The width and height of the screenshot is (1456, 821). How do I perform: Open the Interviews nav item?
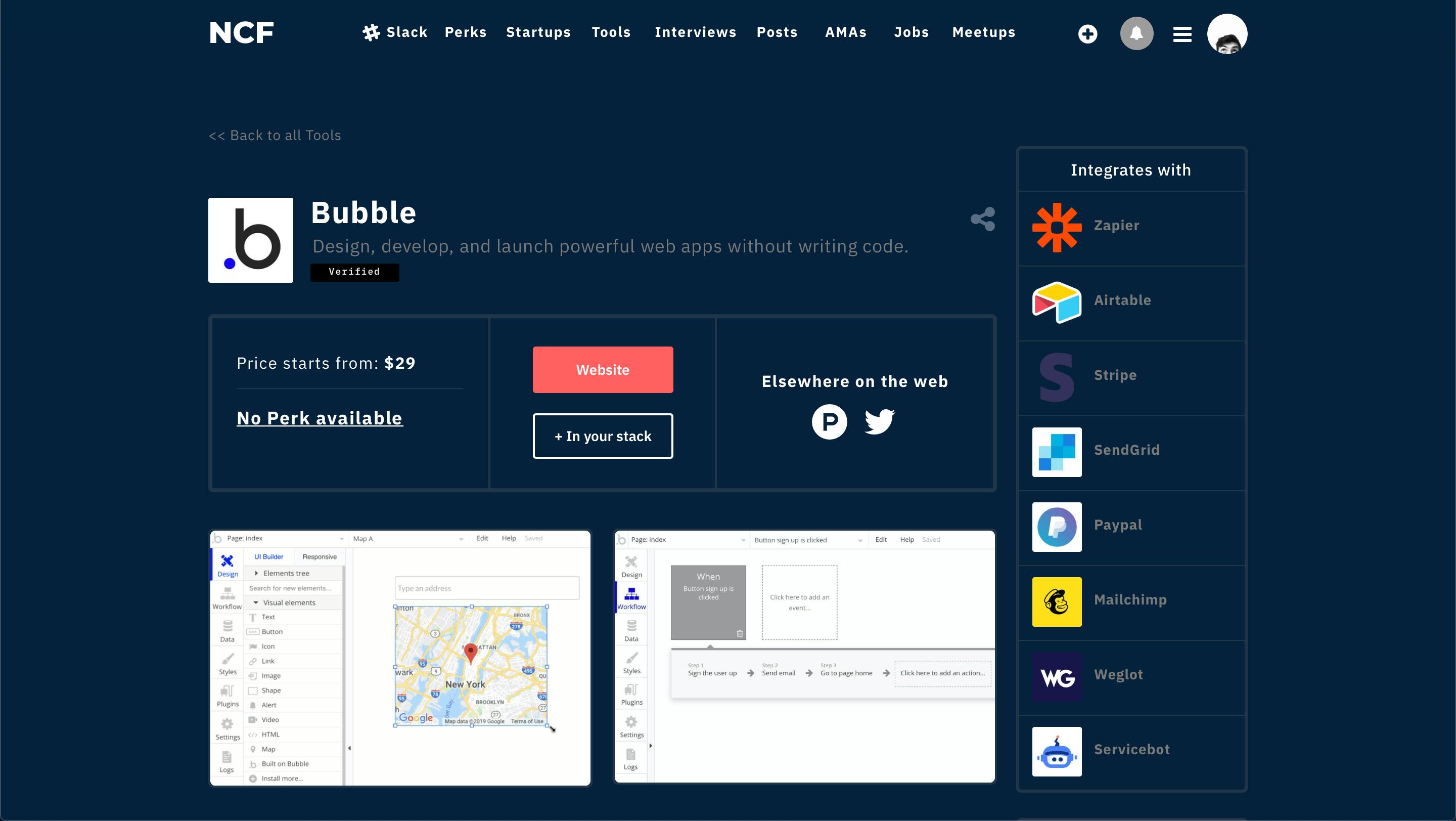696,32
